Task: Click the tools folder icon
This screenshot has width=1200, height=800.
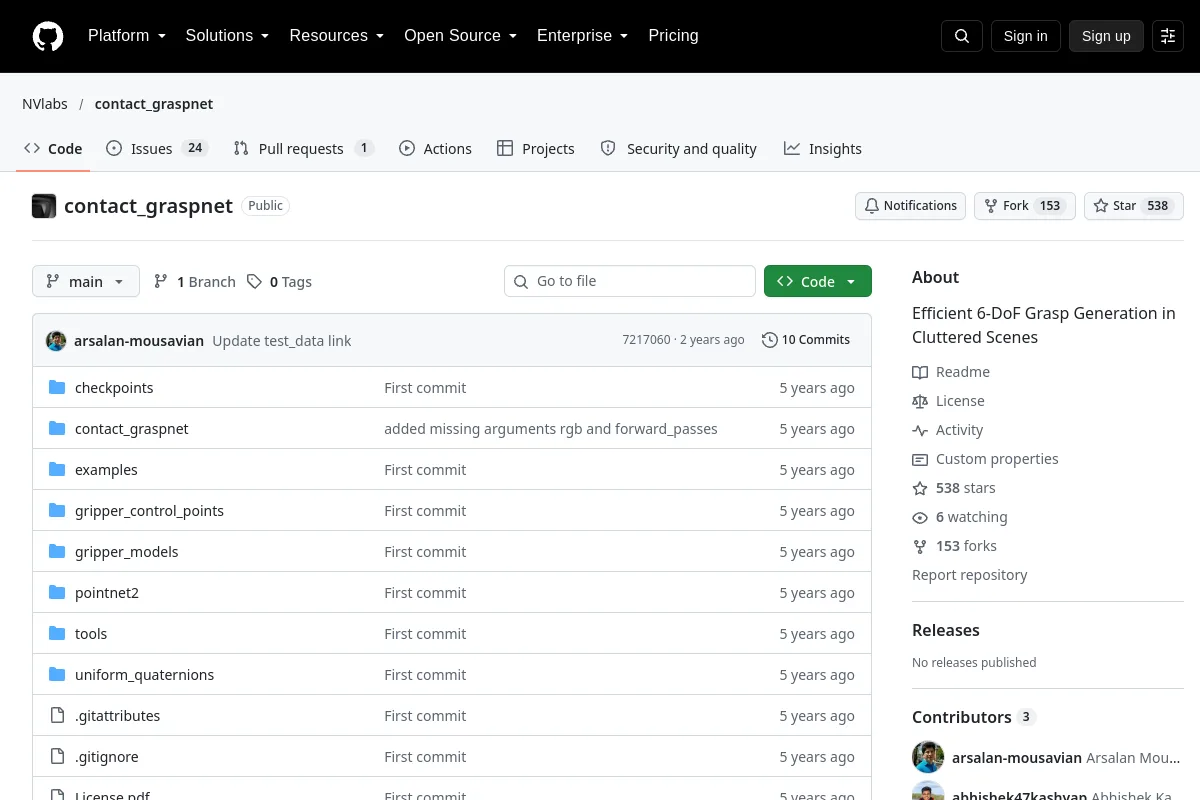Action: tap(57, 634)
